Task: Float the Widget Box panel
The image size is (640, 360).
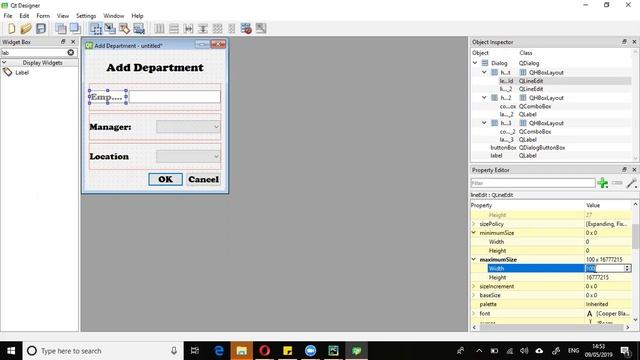Action: [63, 42]
